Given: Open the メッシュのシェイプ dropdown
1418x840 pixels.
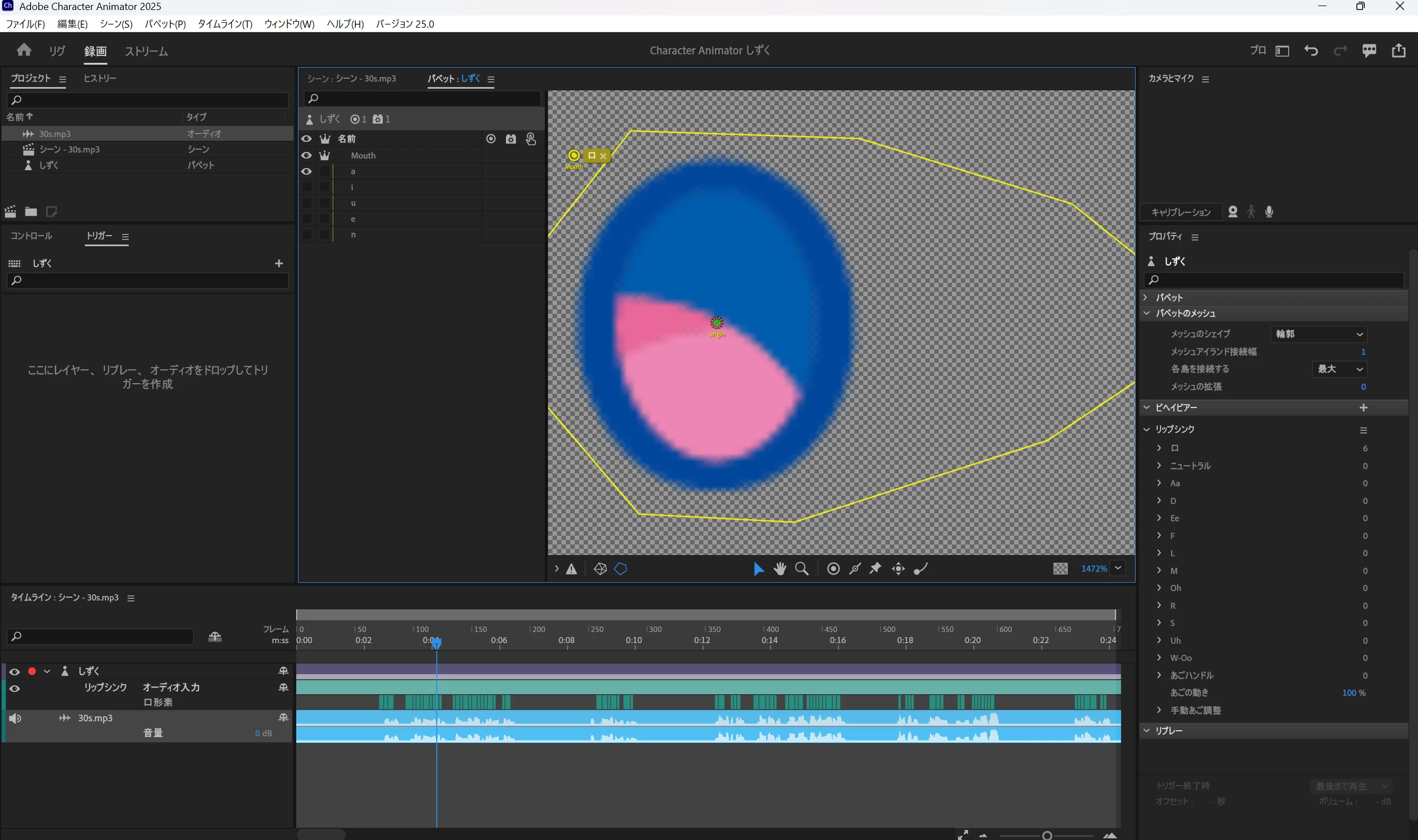Looking at the screenshot, I should (x=1318, y=334).
